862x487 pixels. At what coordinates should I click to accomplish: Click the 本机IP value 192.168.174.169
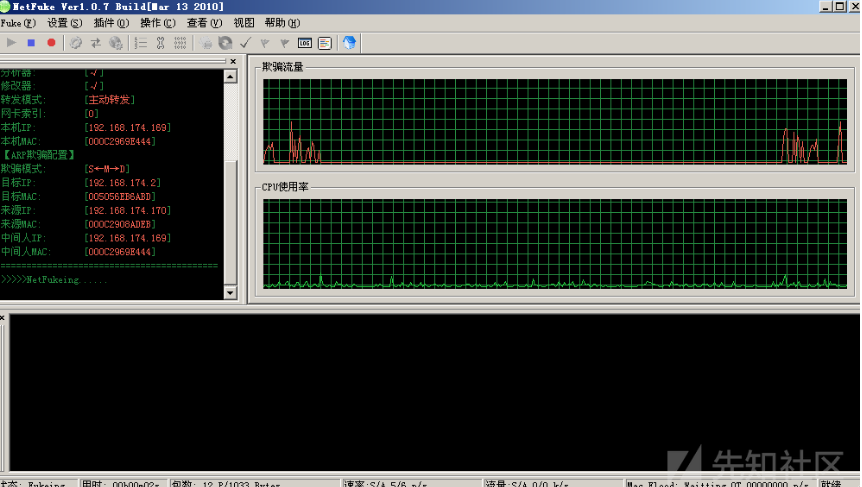[x=128, y=128]
